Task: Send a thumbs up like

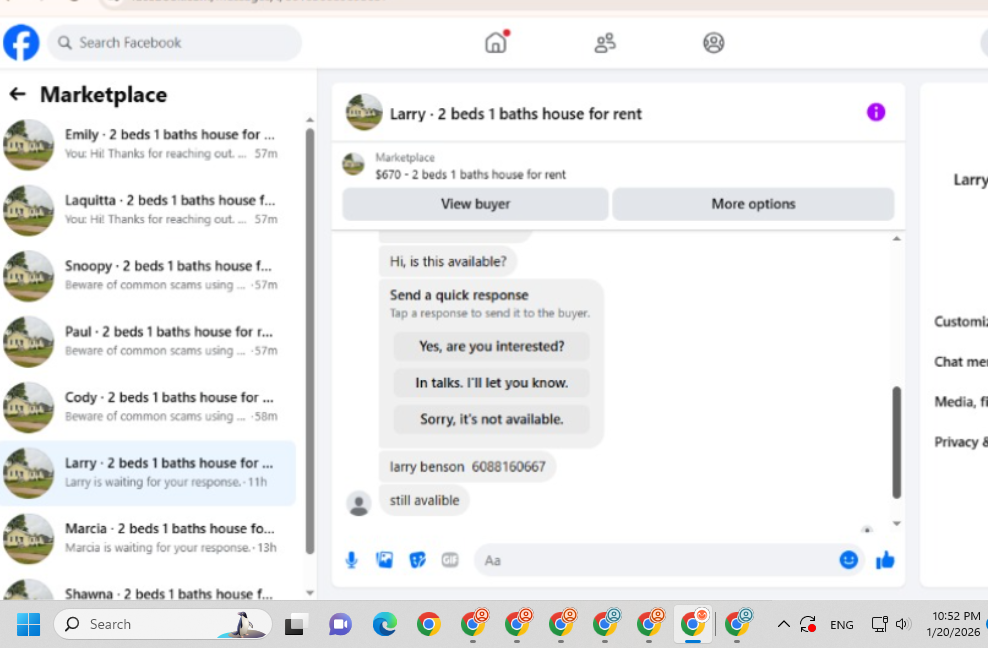Action: click(x=885, y=560)
